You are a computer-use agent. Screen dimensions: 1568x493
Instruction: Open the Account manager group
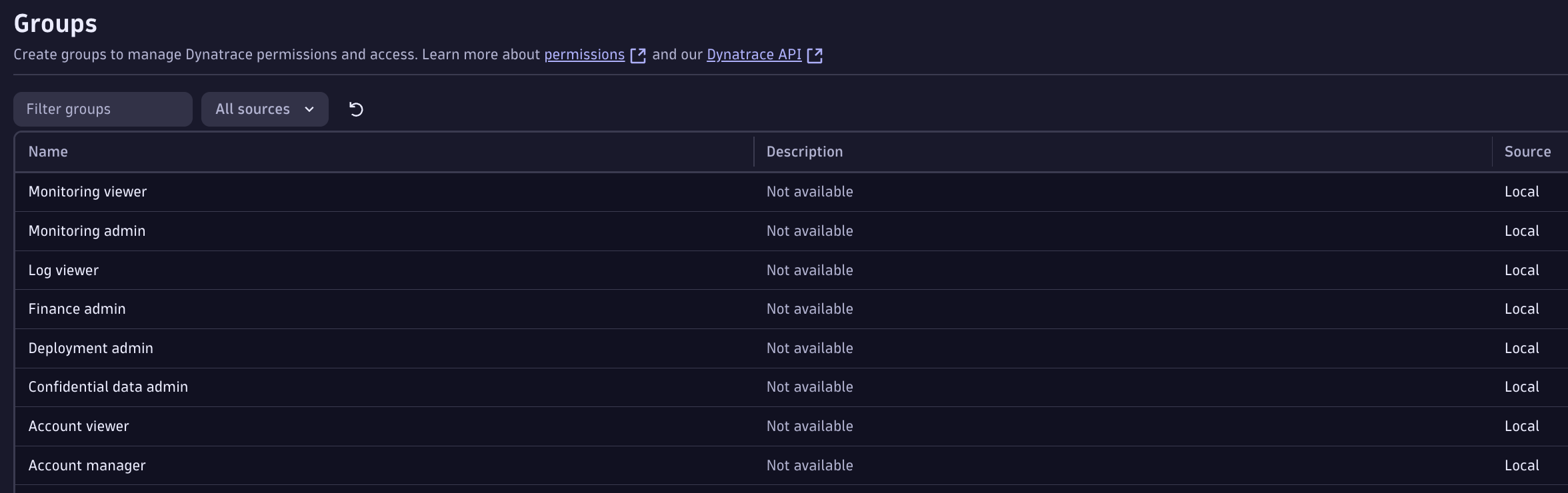click(x=87, y=466)
